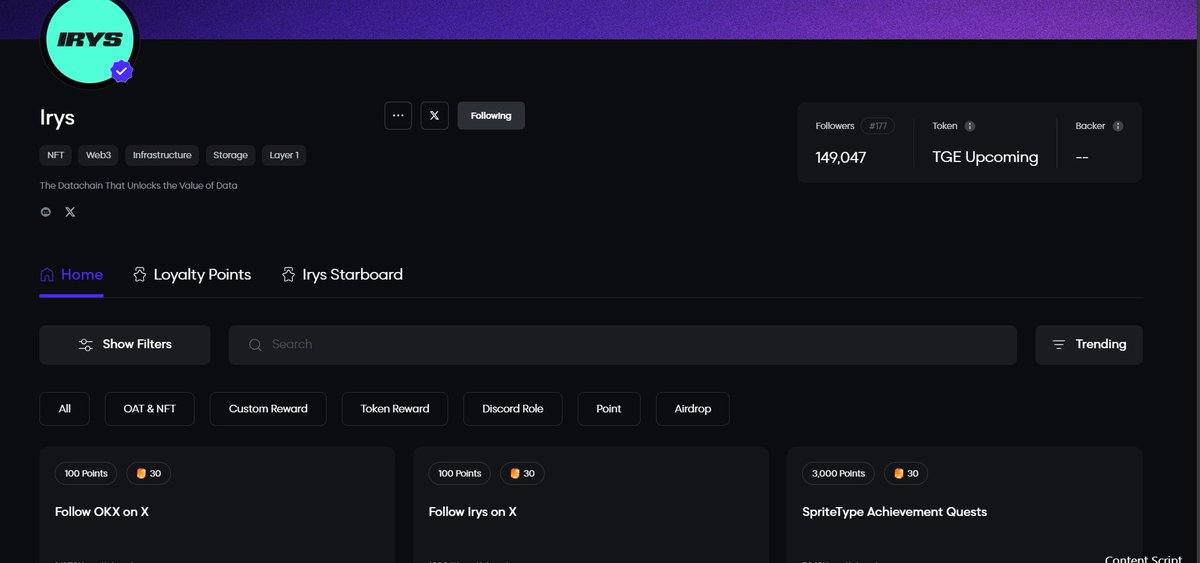Select the Layer 1 tag
Image resolution: width=1200 pixels, height=563 pixels.
coord(284,155)
